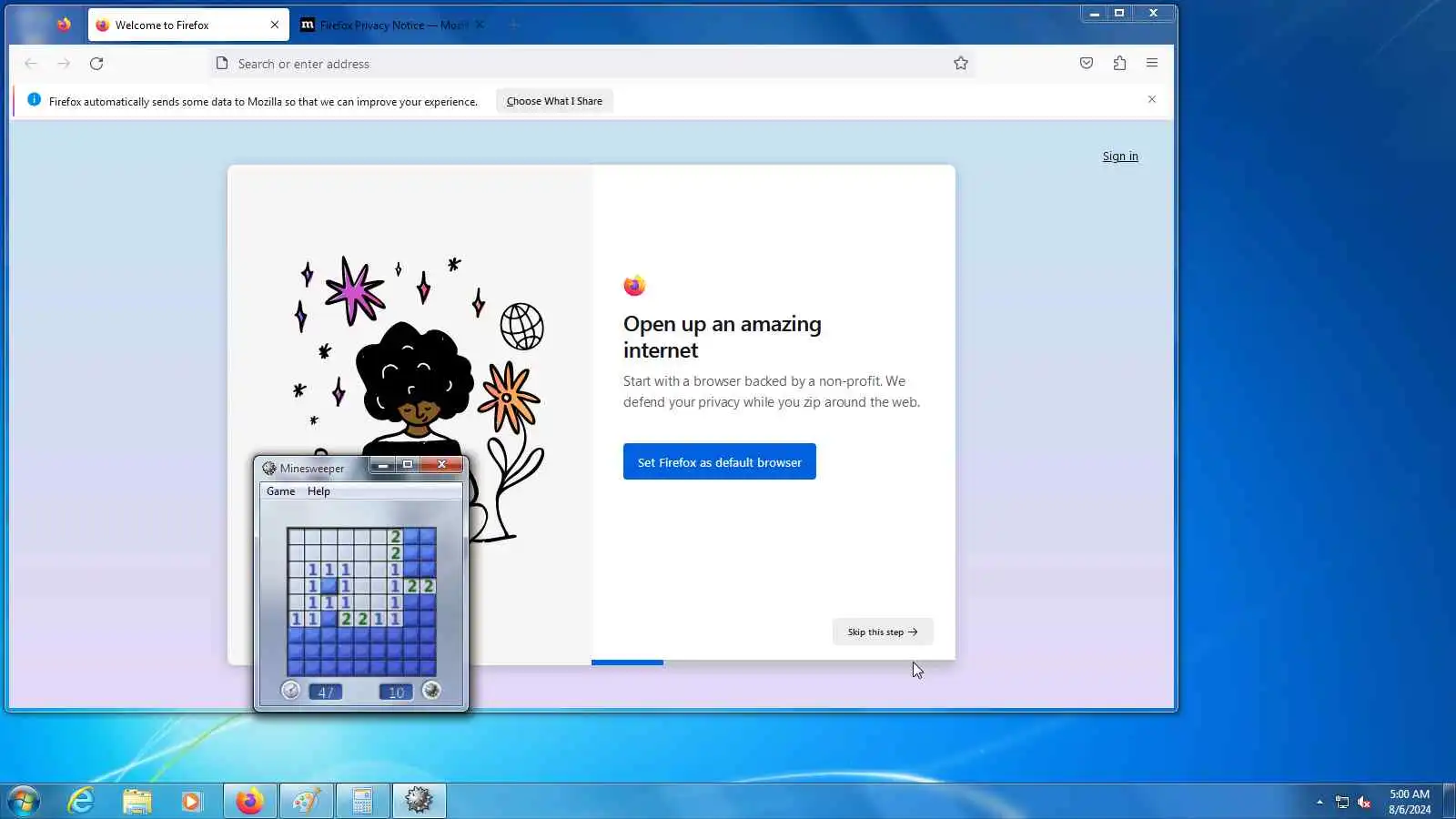Uncover the covered tile surrounded by 1s
This screenshot has width=1456, height=819.
tap(329, 586)
